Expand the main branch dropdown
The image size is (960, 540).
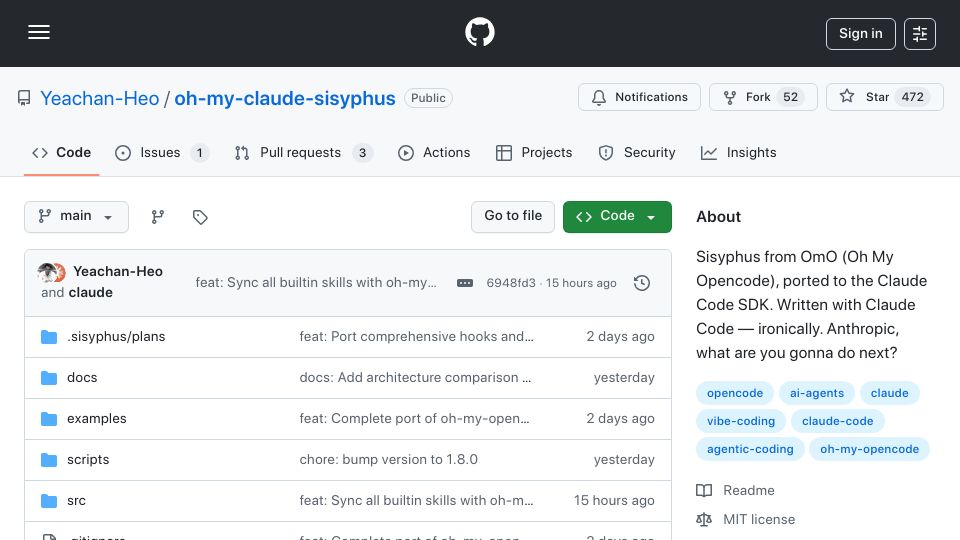click(x=76, y=217)
